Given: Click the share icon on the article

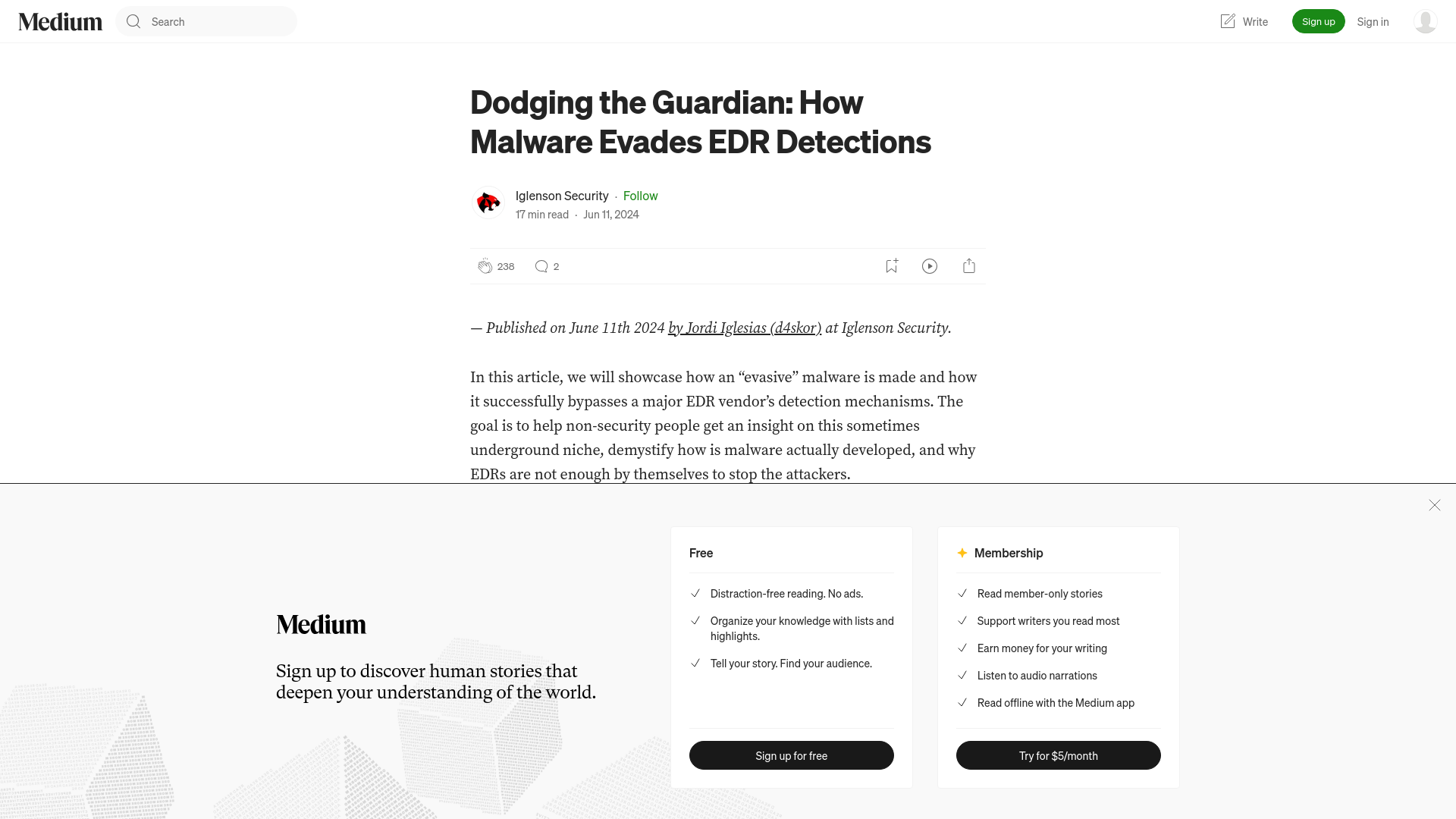Looking at the screenshot, I should [969, 265].
